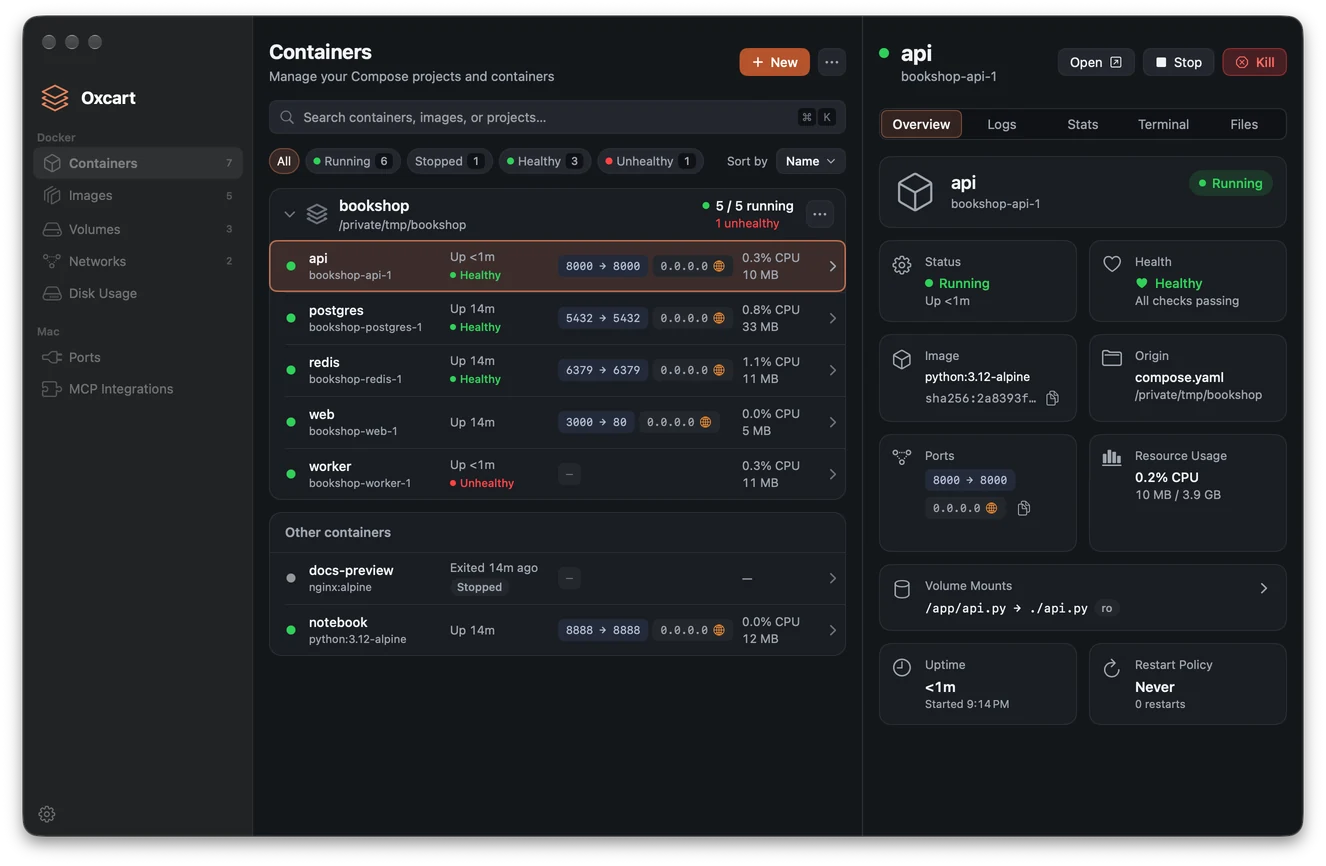This screenshot has height=866, width=1326.
Task: Open the bookshop project more options menu
Action: [x=819, y=214]
